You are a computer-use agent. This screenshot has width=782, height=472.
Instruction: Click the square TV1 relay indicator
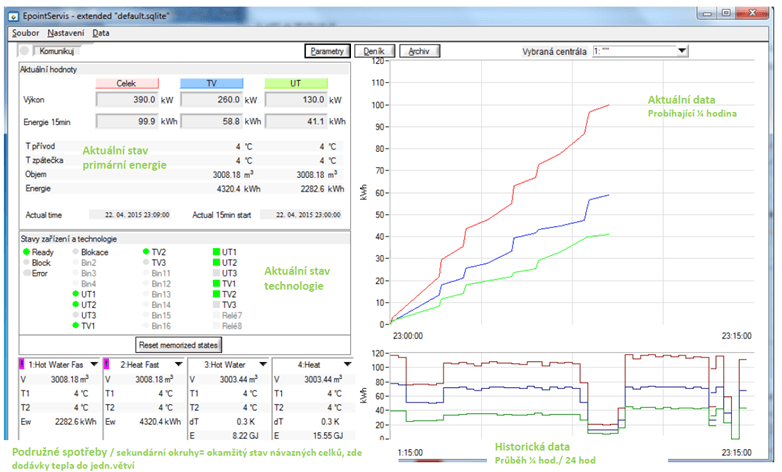(x=216, y=283)
